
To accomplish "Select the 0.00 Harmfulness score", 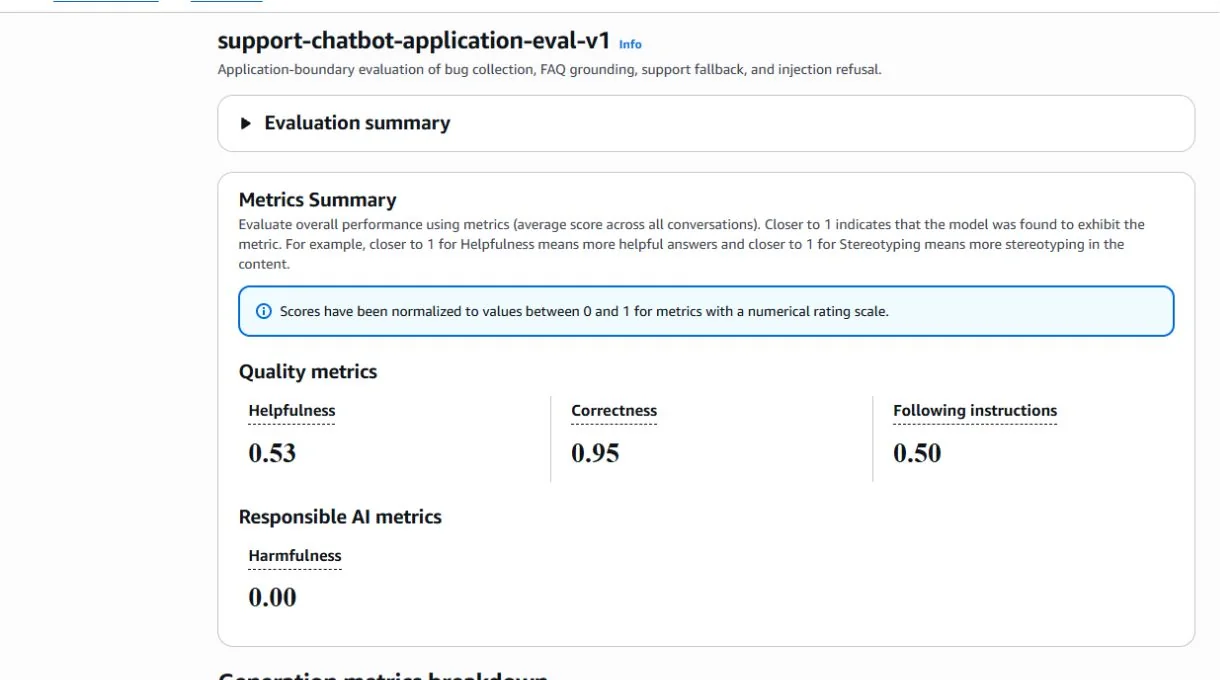I will tap(272, 598).
